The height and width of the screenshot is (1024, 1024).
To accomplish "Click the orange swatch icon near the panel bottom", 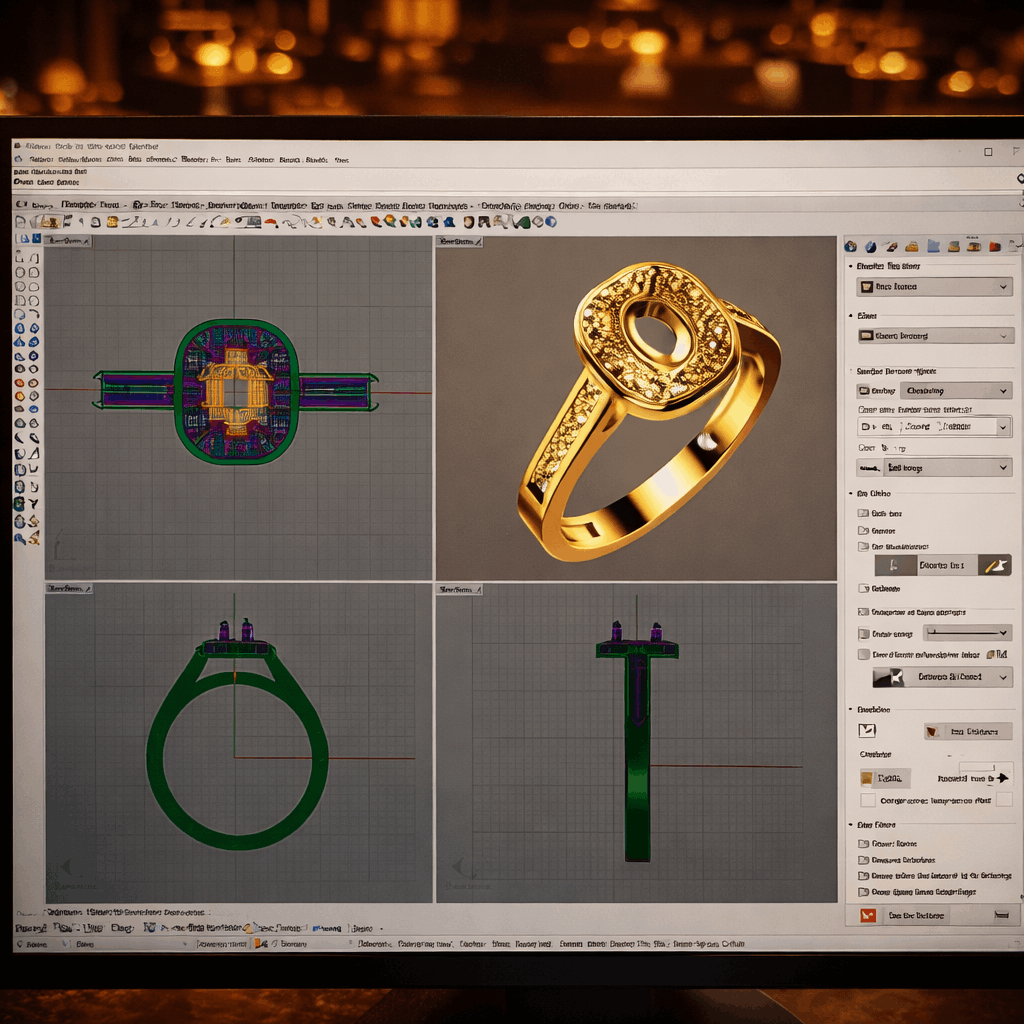I will pyautogui.click(x=867, y=777).
